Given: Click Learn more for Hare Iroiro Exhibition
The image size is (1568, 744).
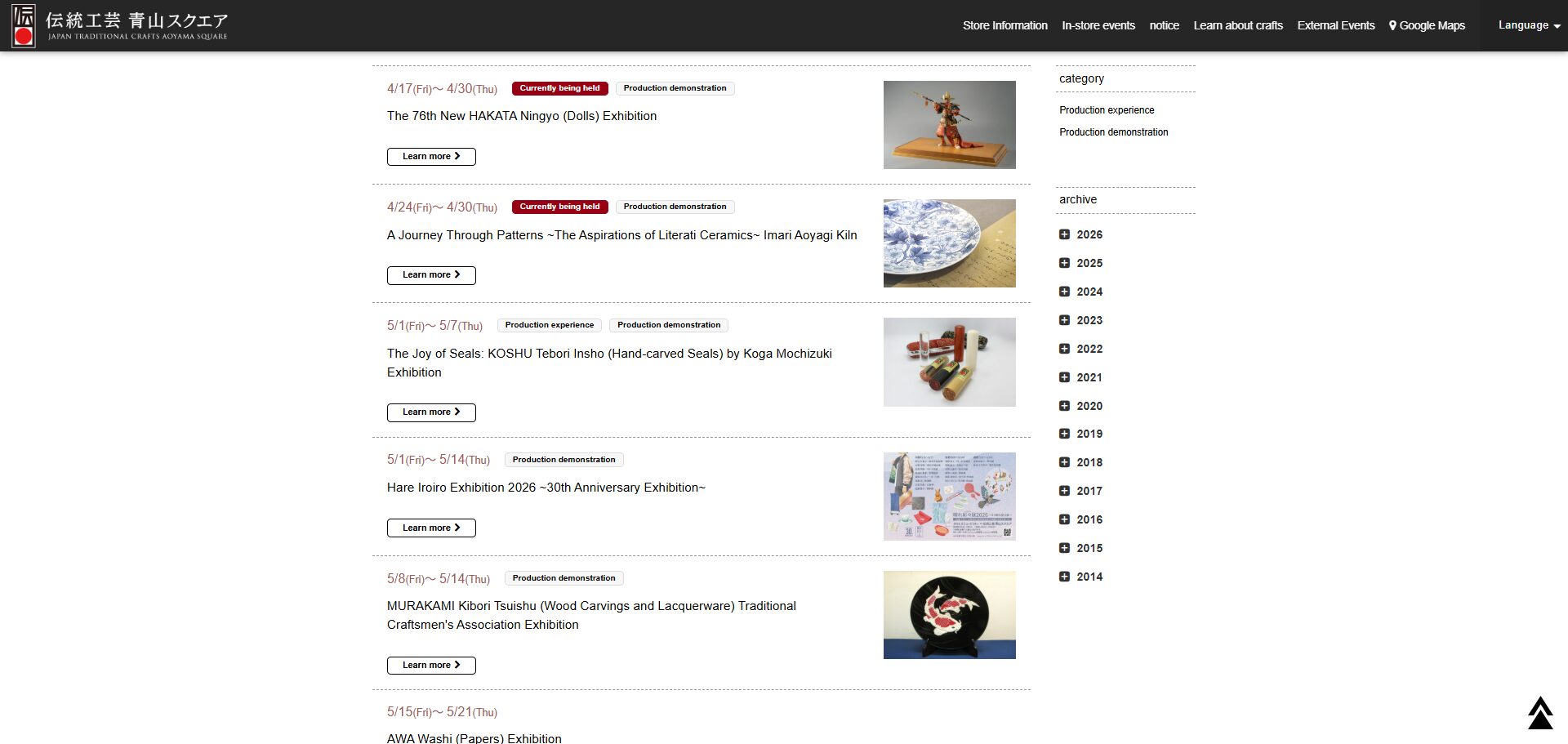Looking at the screenshot, I should 431,528.
